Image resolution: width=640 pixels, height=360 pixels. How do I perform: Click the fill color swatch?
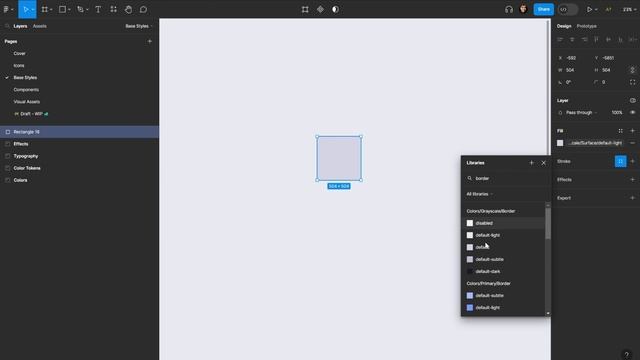(x=560, y=143)
